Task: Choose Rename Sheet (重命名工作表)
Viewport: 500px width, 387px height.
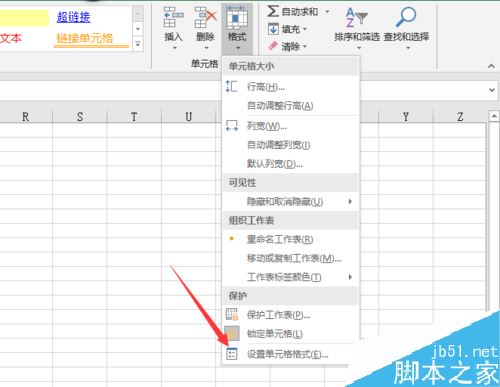Action: coord(291,239)
